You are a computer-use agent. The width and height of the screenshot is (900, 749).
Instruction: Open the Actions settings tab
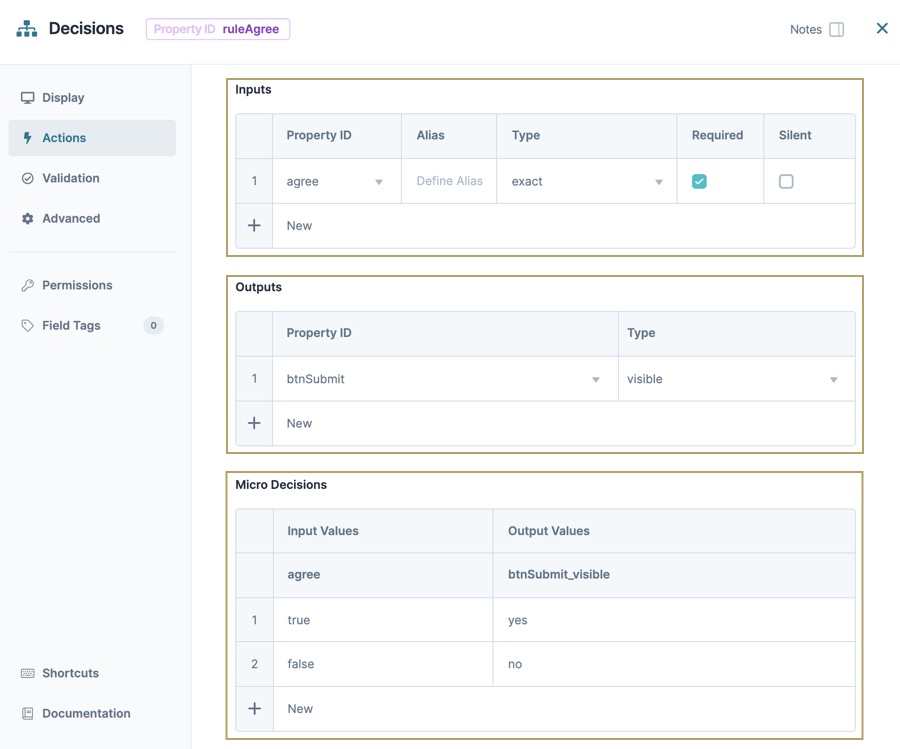(x=92, y=138)
